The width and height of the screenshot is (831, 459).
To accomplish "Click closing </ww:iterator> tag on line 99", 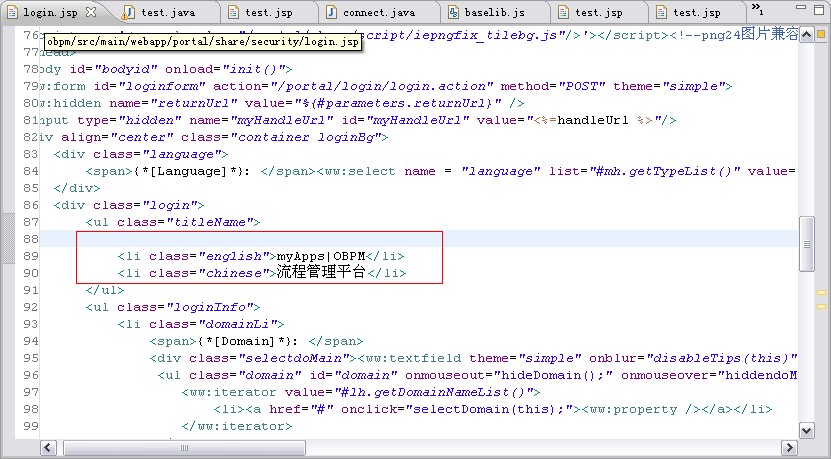I will (237, 426).
